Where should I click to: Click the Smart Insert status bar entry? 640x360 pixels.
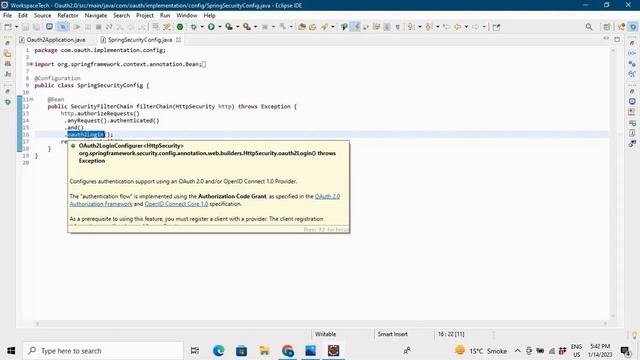[393, 334]
